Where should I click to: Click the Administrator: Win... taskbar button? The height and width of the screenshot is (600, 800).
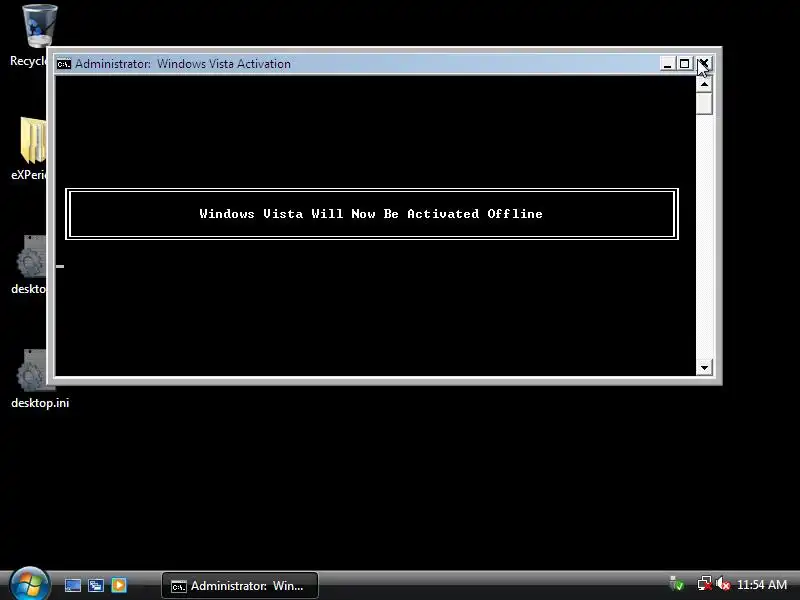coord(240,586)
